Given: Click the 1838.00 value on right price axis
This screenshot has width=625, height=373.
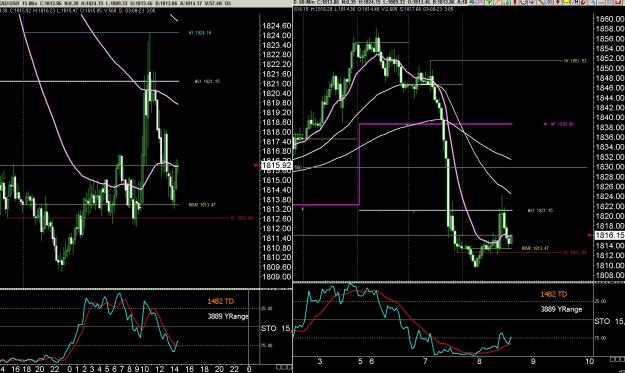Looking at the screenshot, I should pyautogui.click(x=609, y=127).
